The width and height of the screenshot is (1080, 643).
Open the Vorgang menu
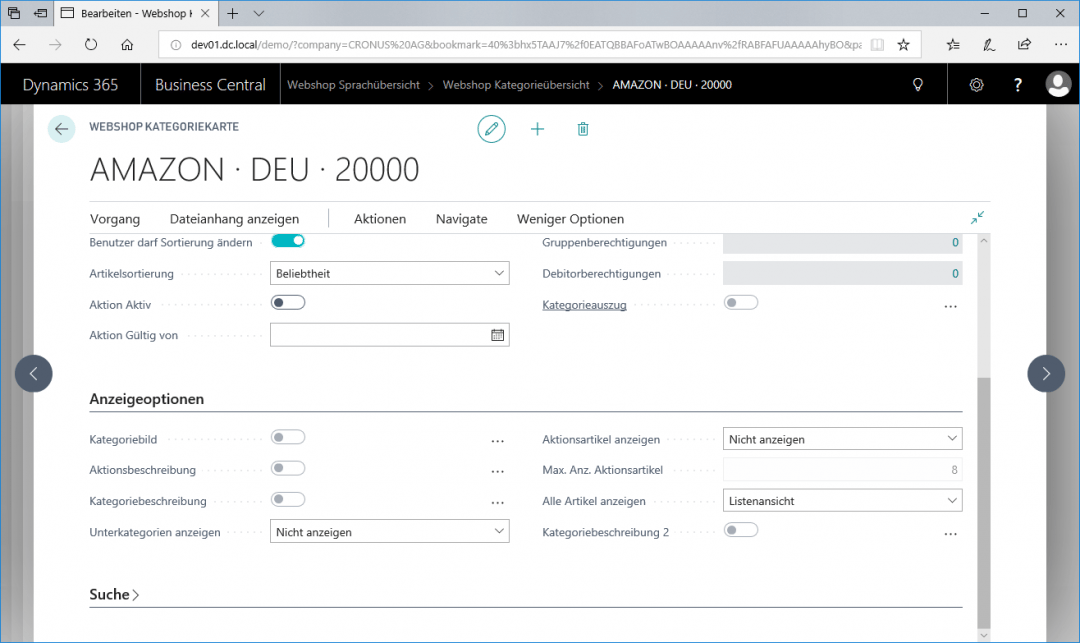114,219
